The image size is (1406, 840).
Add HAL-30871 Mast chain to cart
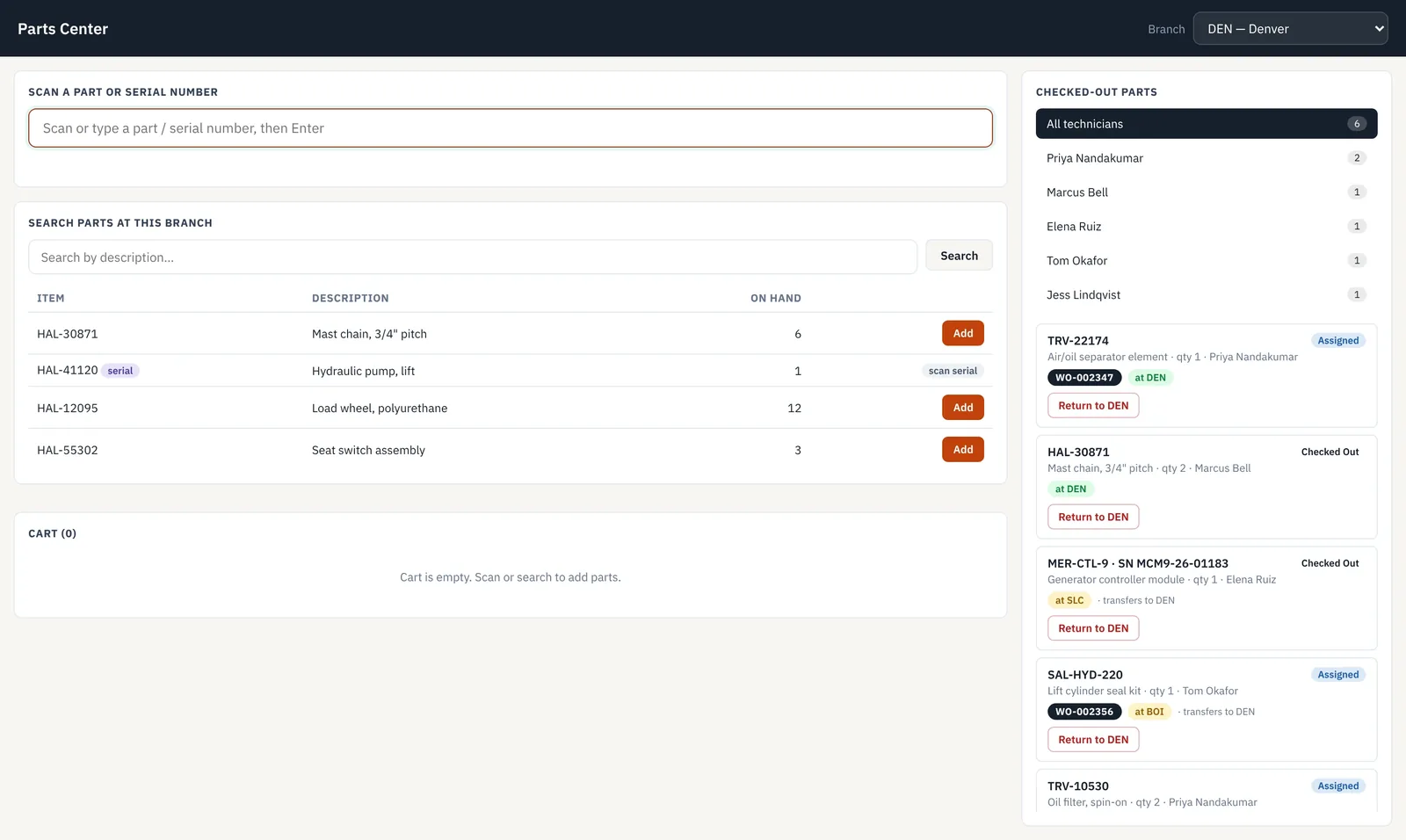(x=963, y=334)
